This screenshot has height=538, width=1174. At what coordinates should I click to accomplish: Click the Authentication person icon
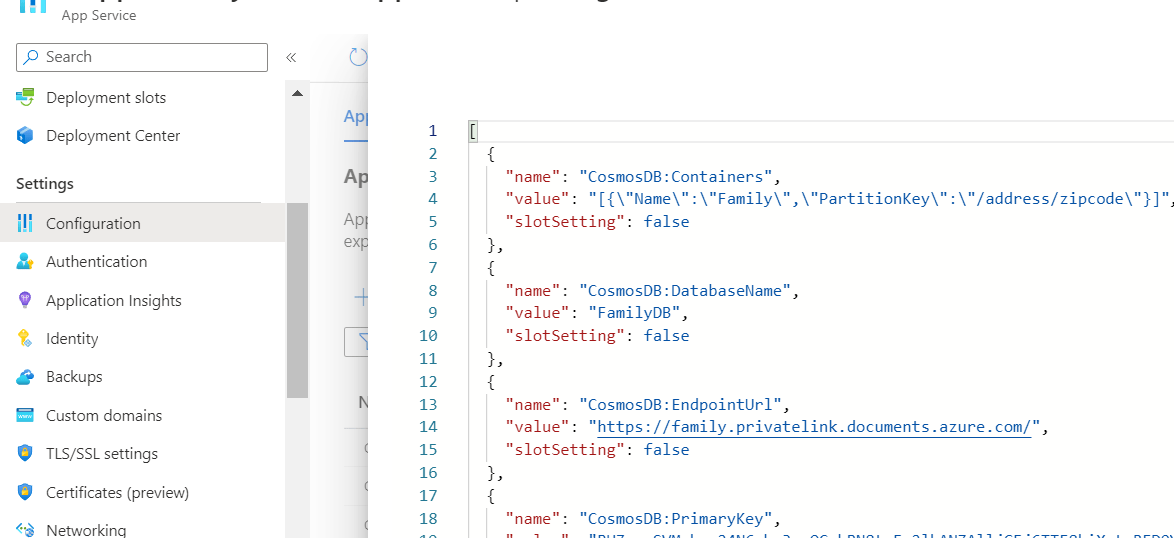25,261
